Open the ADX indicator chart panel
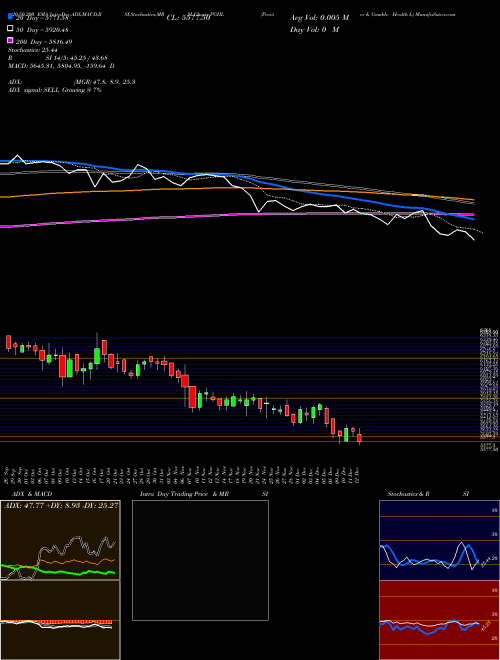 click(x=60, y=540)
